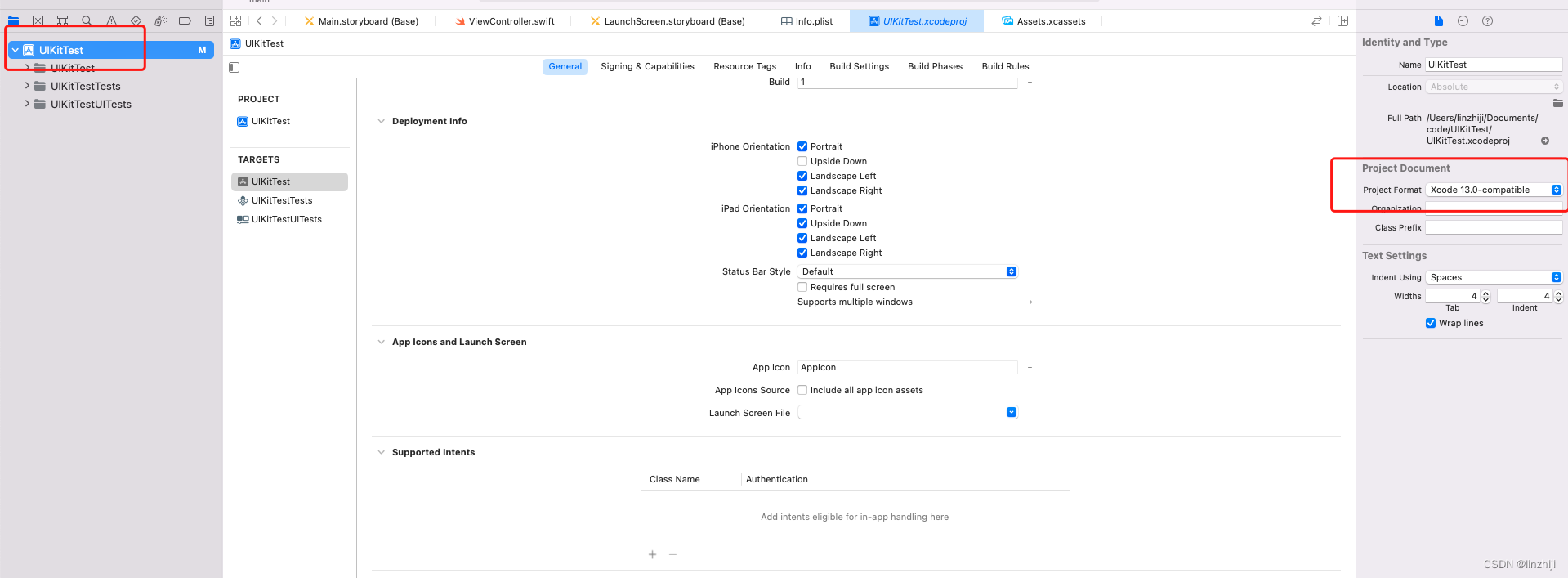This screenshot has width=1568, height=578.
Task: Show the Report navigator icon
Action: (209, 20)
